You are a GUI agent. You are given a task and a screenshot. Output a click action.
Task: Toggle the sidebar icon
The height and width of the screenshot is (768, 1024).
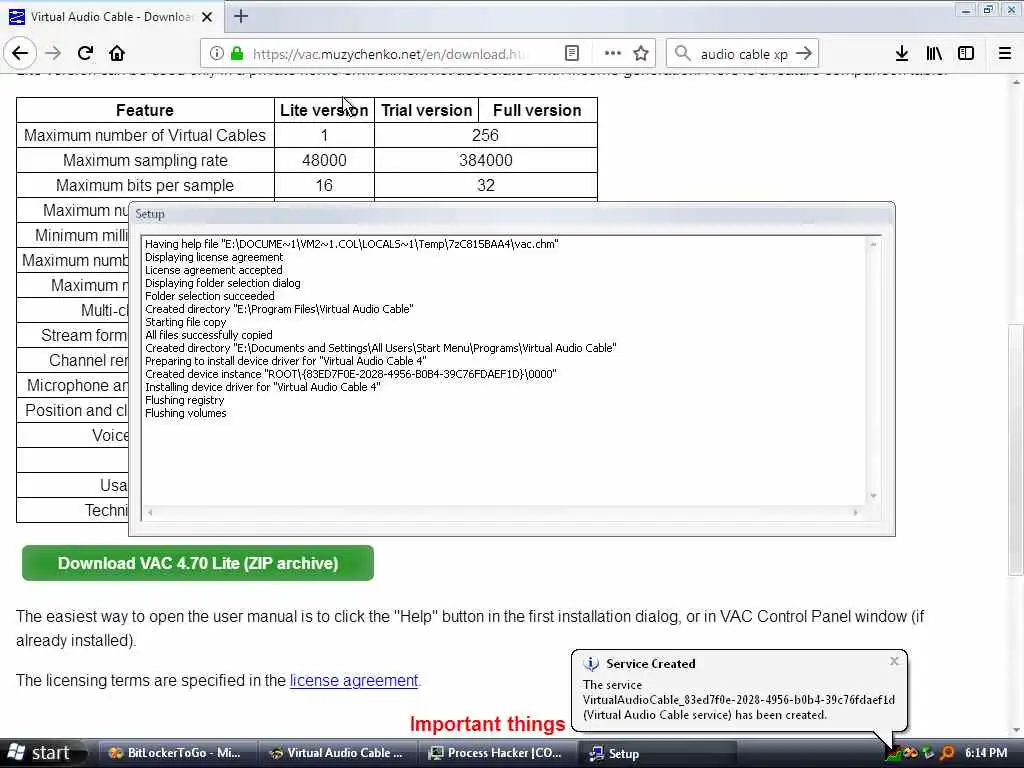tap(966, 54)
